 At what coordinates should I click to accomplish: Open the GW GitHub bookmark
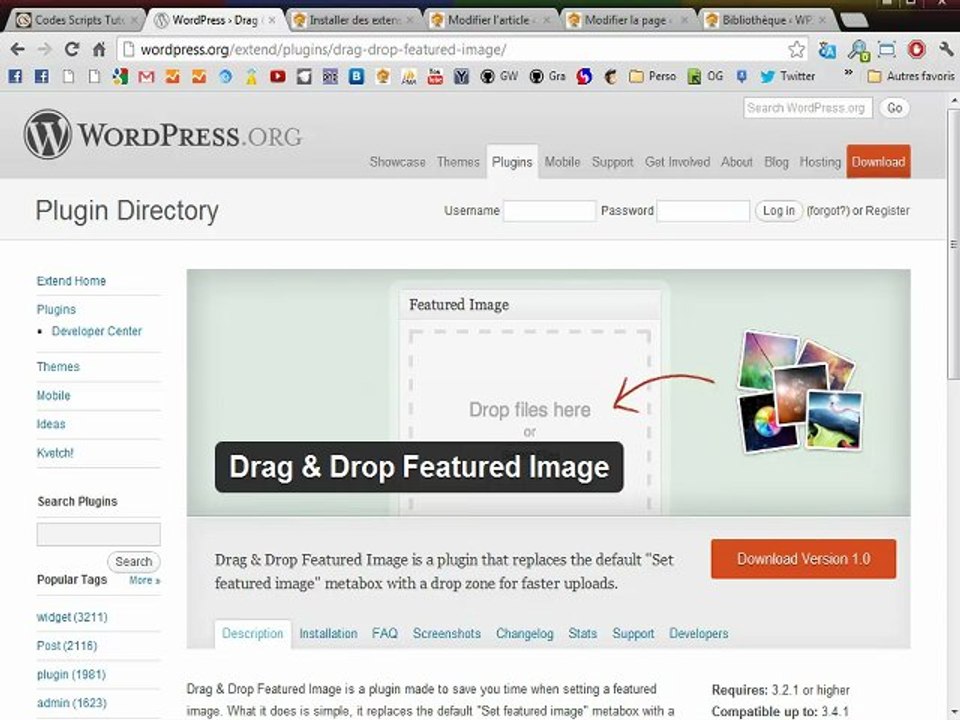point(499,76)
